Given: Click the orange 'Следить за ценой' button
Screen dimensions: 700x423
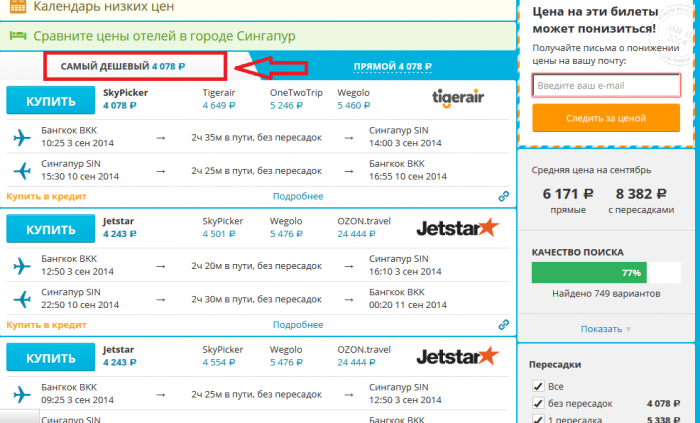Looking at the screenshot, I should (606, 117).
